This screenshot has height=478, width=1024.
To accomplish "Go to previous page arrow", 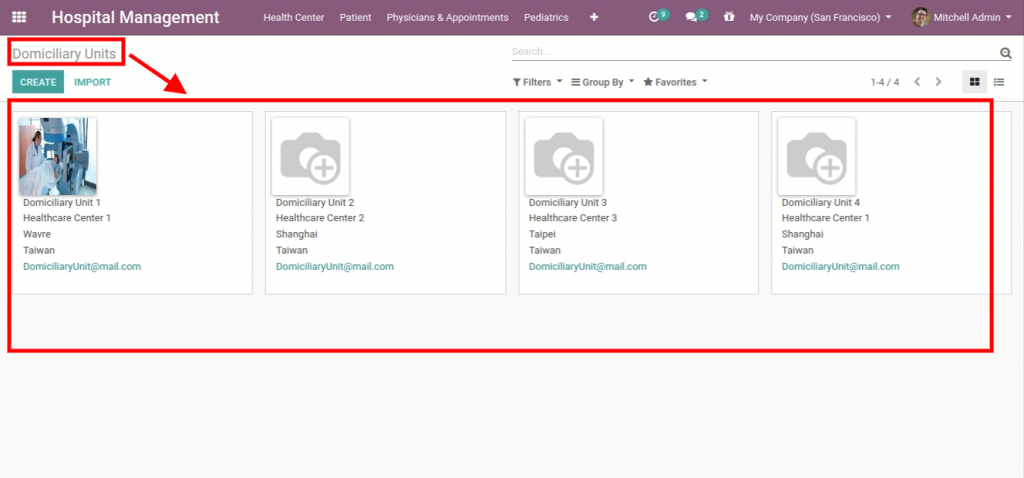I will [916, 82].
